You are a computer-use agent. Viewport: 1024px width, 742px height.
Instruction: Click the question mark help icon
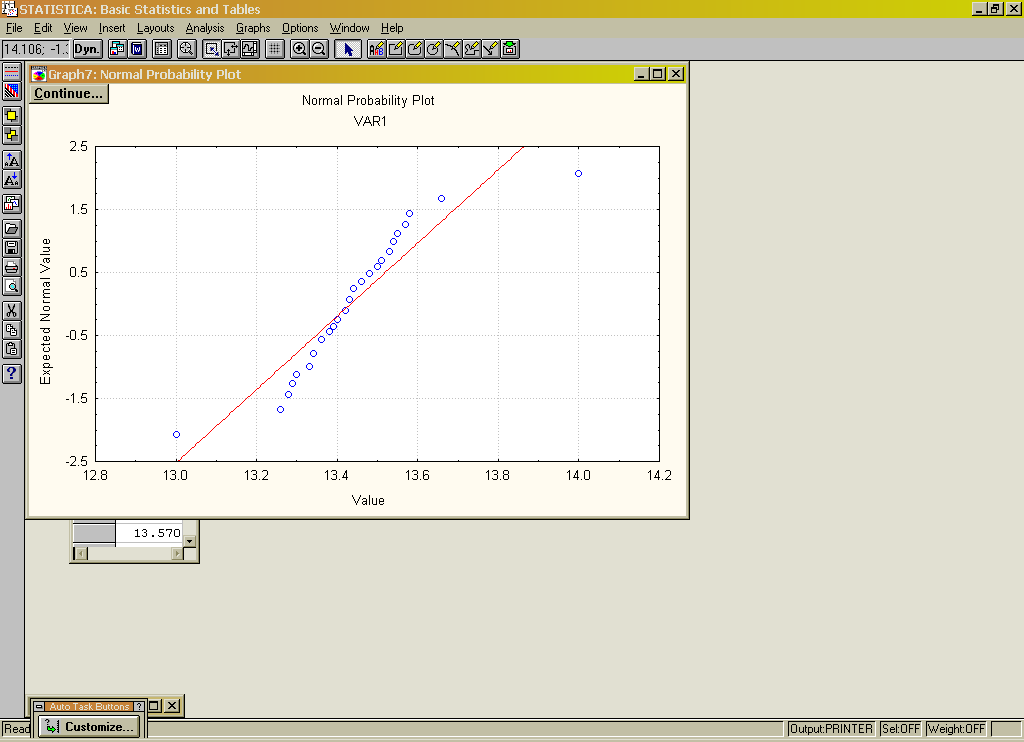coord(12,374)
